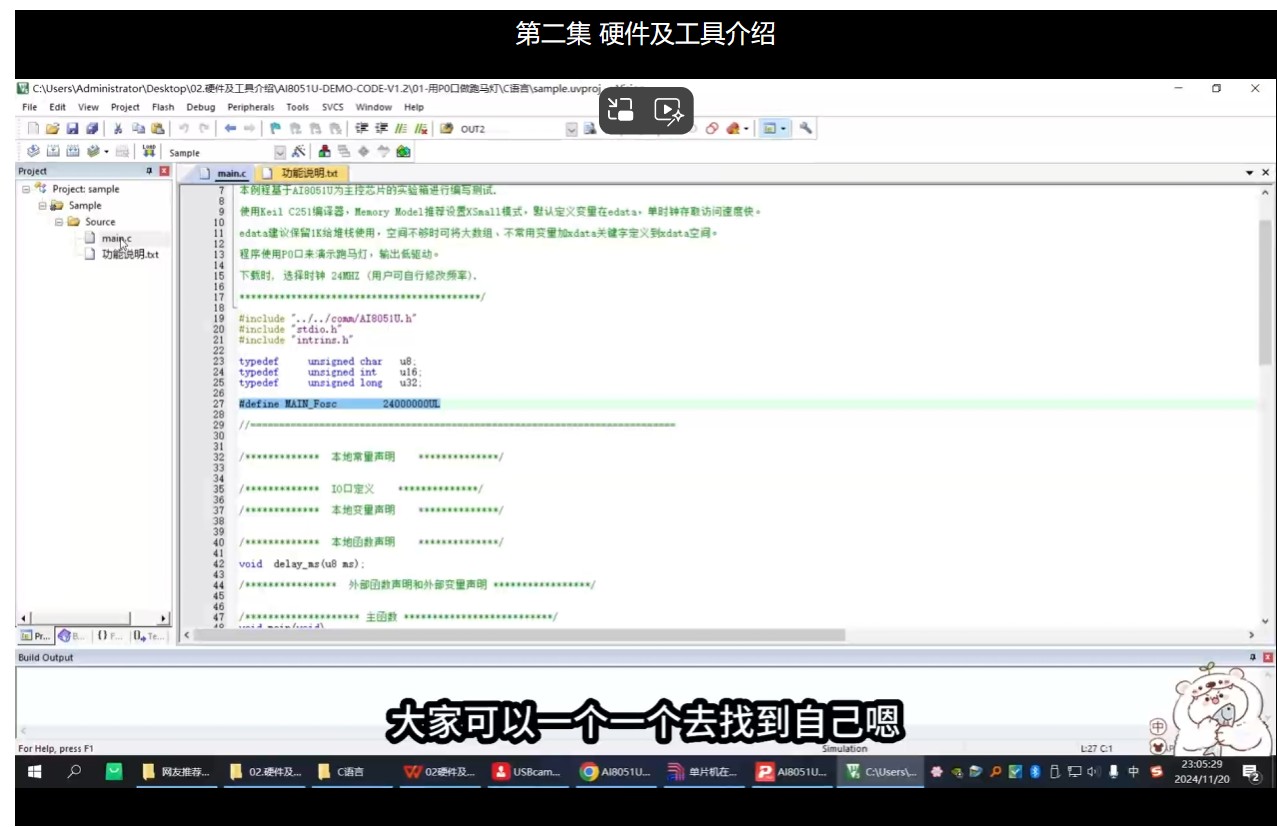
Task: Click the video play overlay button
Action: click(670, 111)
